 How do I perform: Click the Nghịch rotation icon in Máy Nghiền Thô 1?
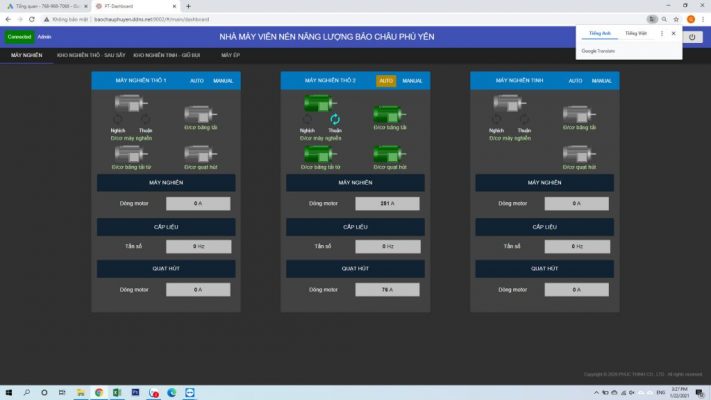(117, 120)
